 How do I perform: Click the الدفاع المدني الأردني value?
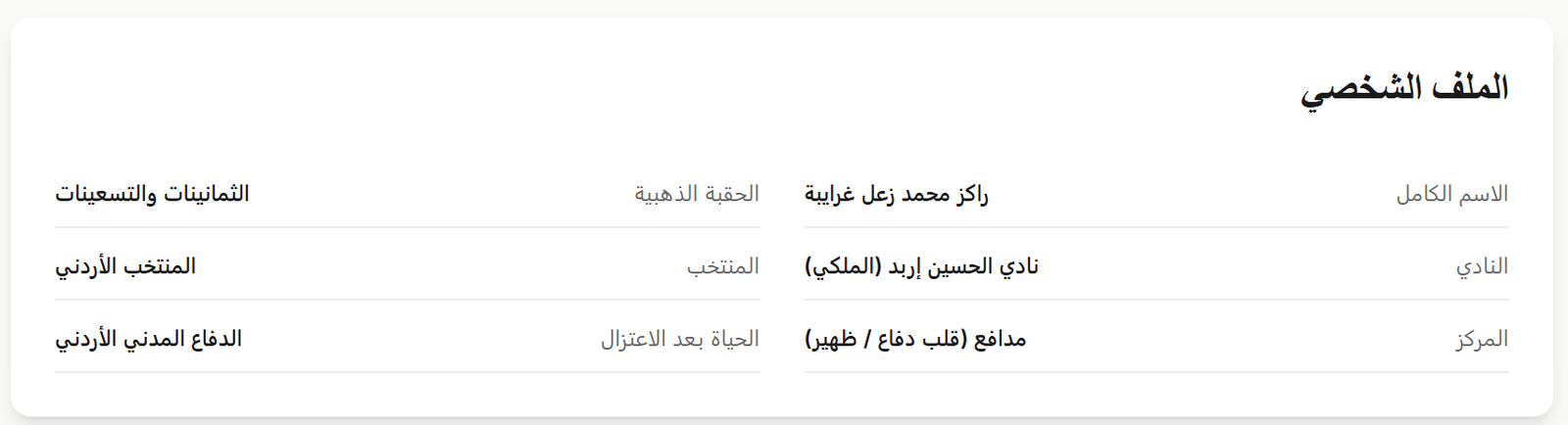148,339
